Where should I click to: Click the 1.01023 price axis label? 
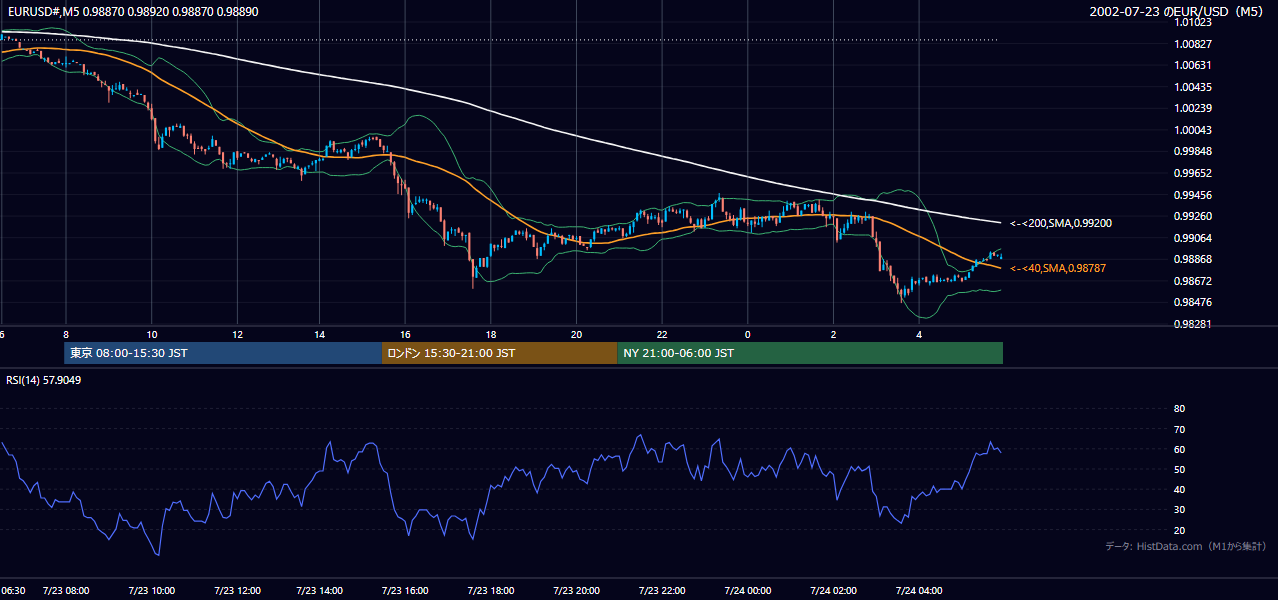1192,23
